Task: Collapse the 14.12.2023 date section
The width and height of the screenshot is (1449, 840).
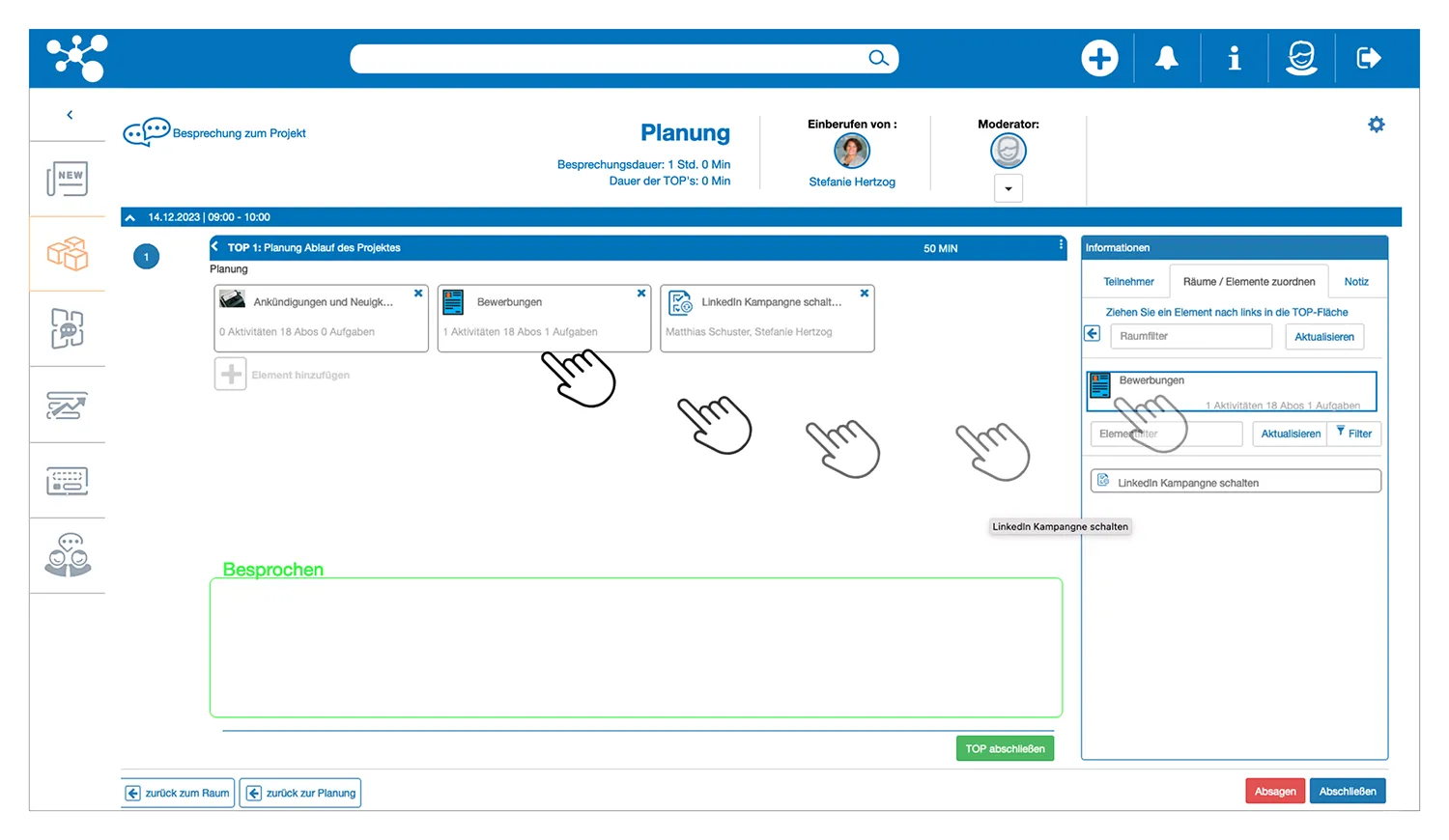Action: point(130,217)
